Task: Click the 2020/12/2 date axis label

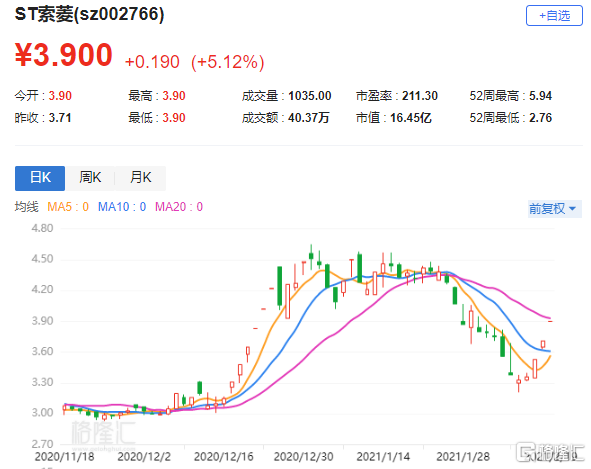Action: tap(144, 457)
